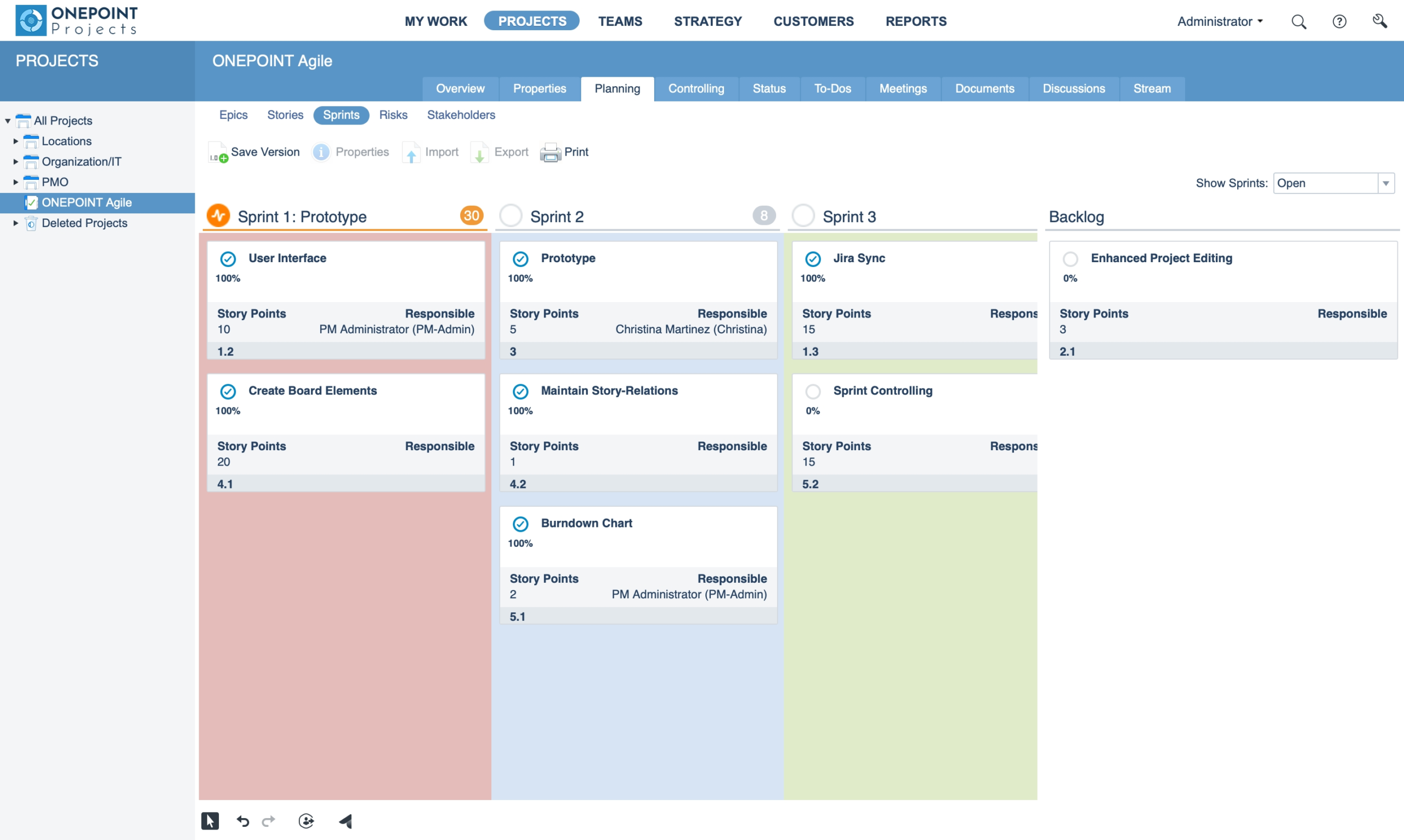Switch to the Controlling tab
Viewport: 1404px width, 840px height.
(x=697, y=88)
